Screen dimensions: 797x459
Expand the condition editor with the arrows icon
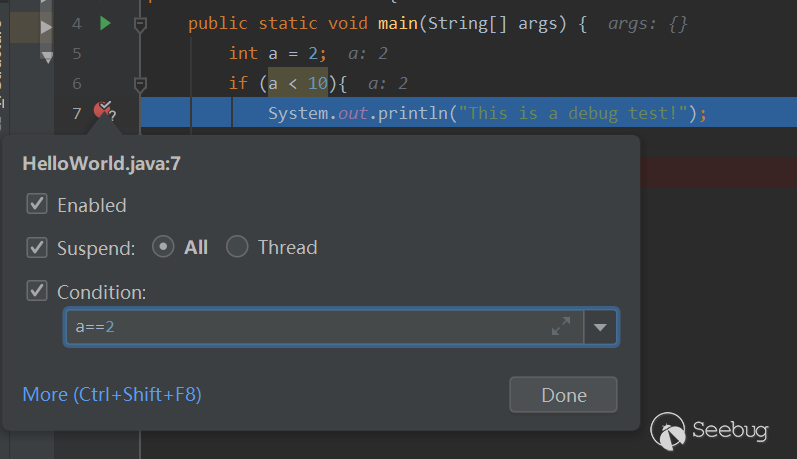click(561, 326)
